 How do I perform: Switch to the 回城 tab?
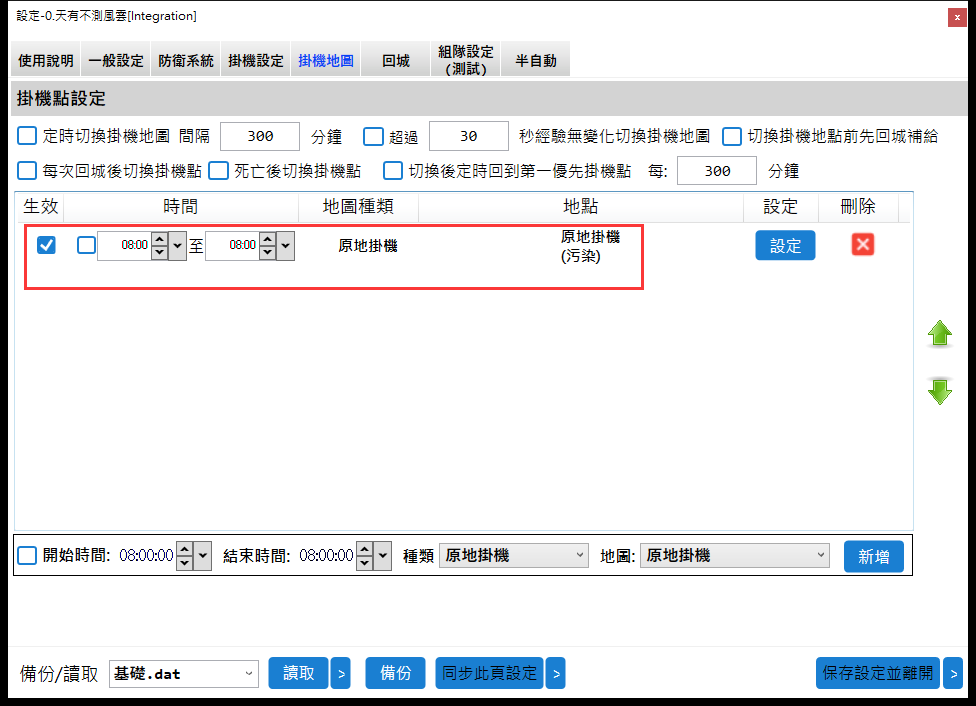pos(396,60)
